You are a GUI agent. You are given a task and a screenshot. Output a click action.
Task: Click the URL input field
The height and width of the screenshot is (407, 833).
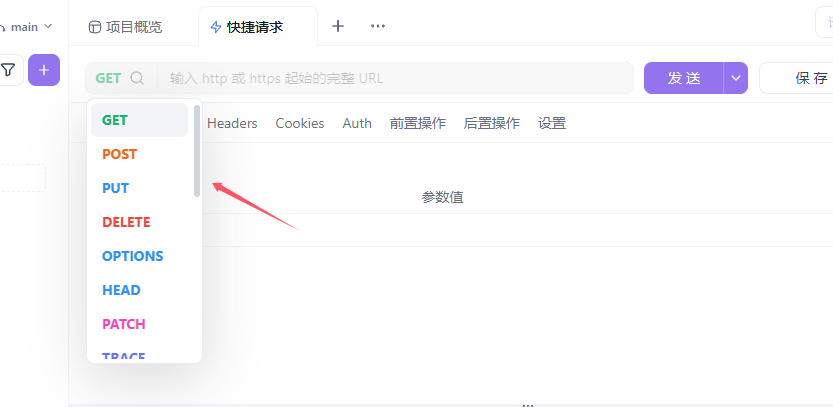pos(395,78)
